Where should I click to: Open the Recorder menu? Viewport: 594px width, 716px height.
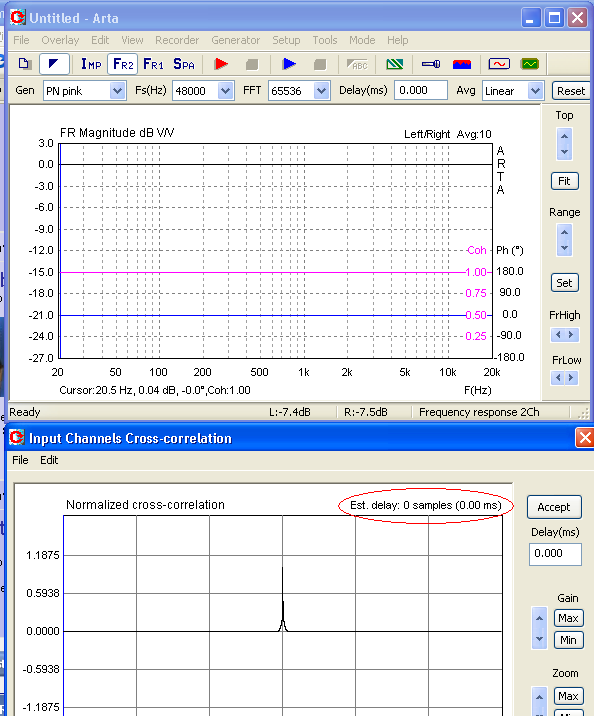click(x=177, y=40)
